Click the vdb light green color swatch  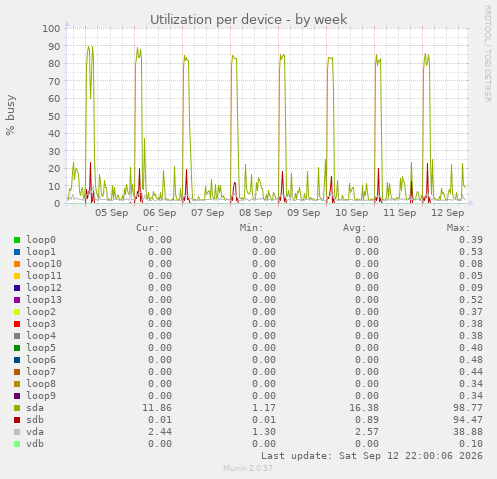pyautogui.click(x=17, y=444)
